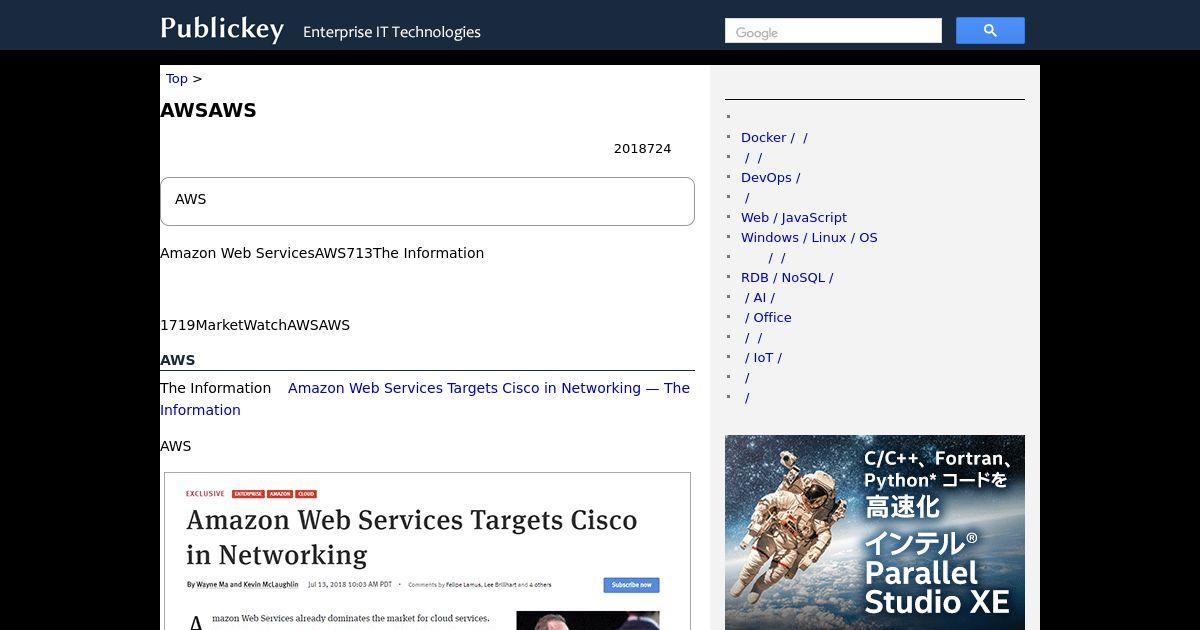The width and height of the screenshot is (1200, 630).
Task: Open the Office category link
Action: tap(768, 317)
